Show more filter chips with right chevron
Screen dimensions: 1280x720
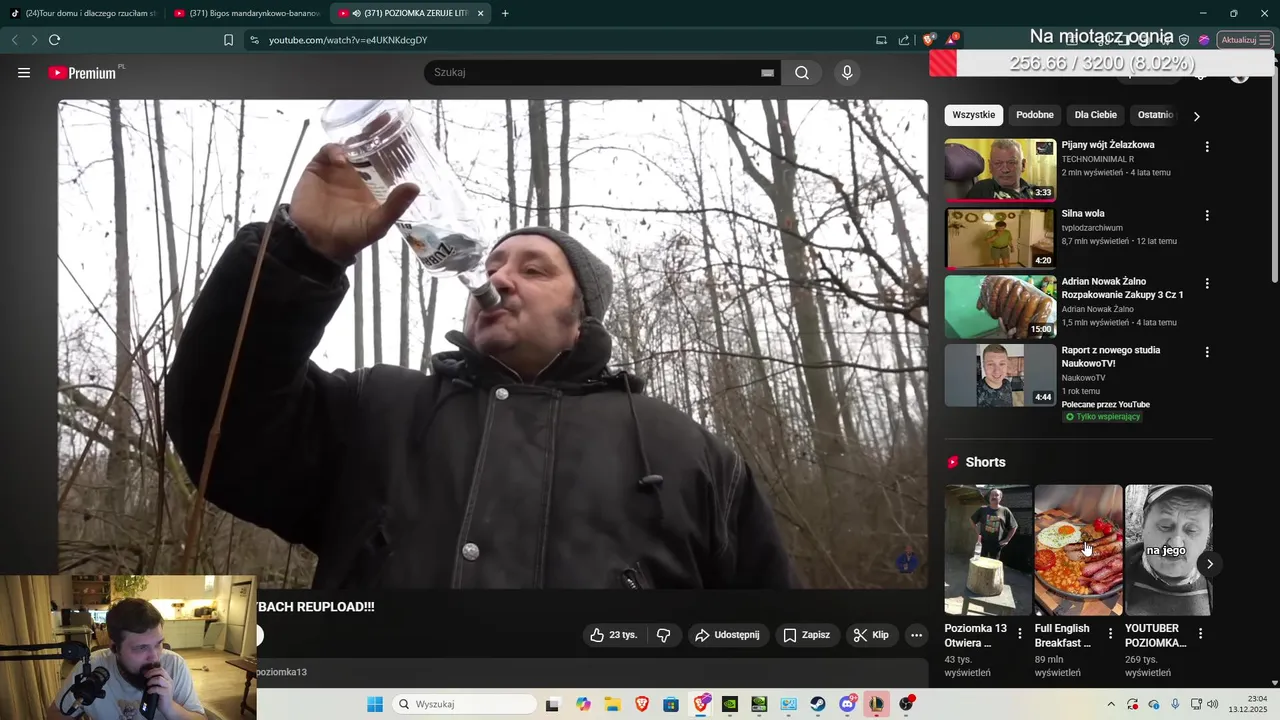tap(1196, 116)
